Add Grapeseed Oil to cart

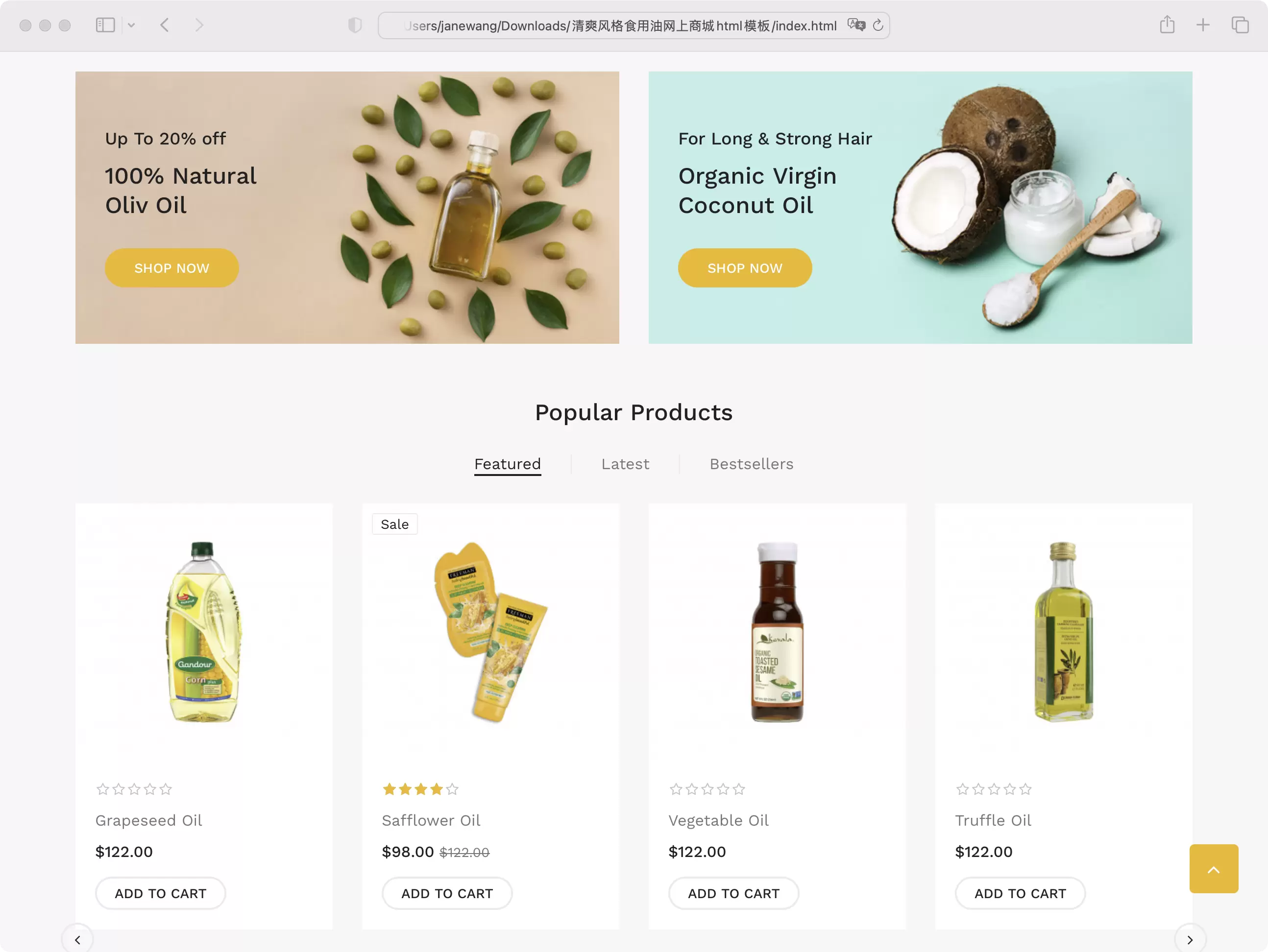(161, 893)
